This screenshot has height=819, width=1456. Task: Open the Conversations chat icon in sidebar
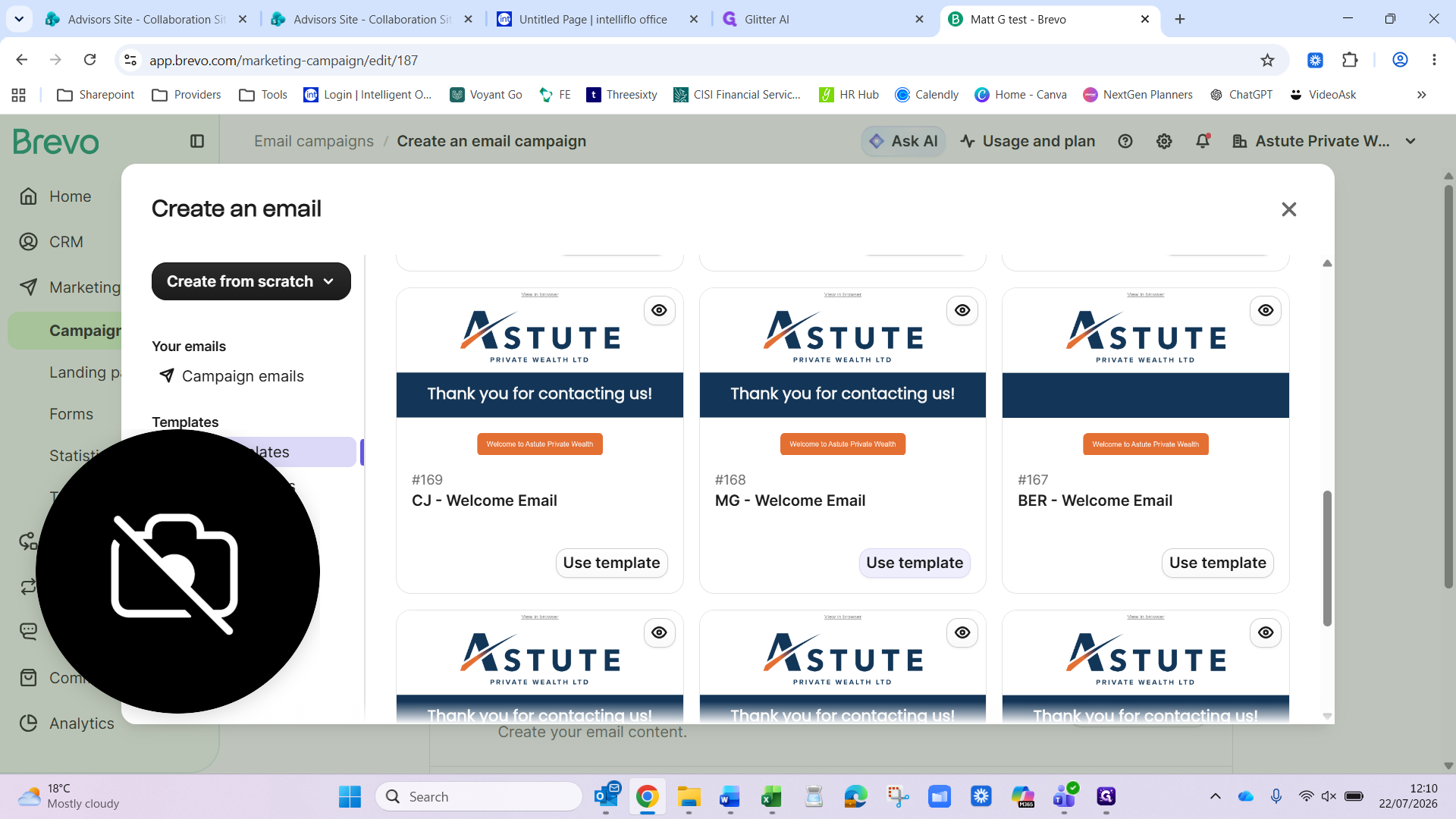tap(29, 632)
